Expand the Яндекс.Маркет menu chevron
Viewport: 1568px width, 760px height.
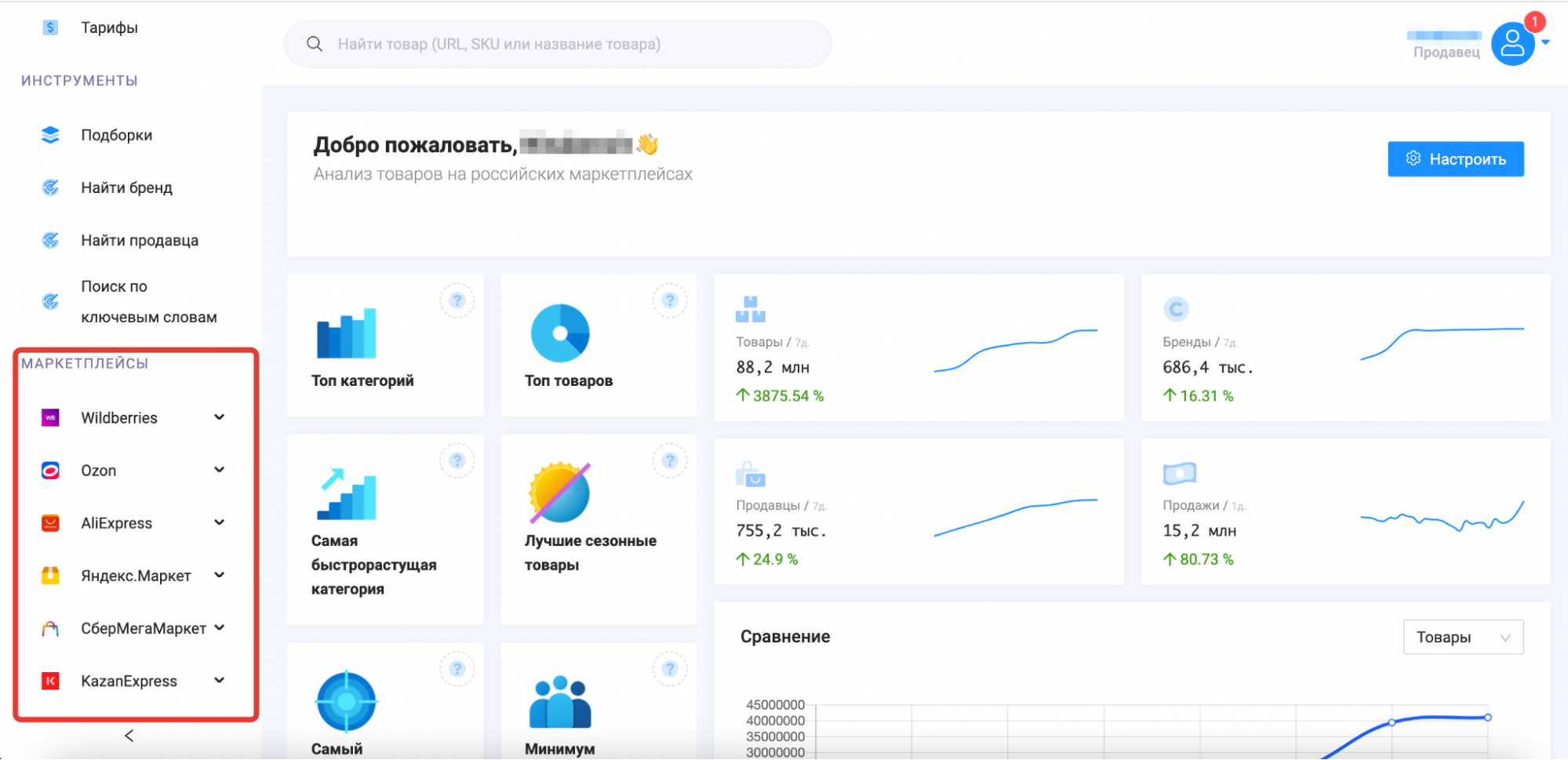click(220, 575)
